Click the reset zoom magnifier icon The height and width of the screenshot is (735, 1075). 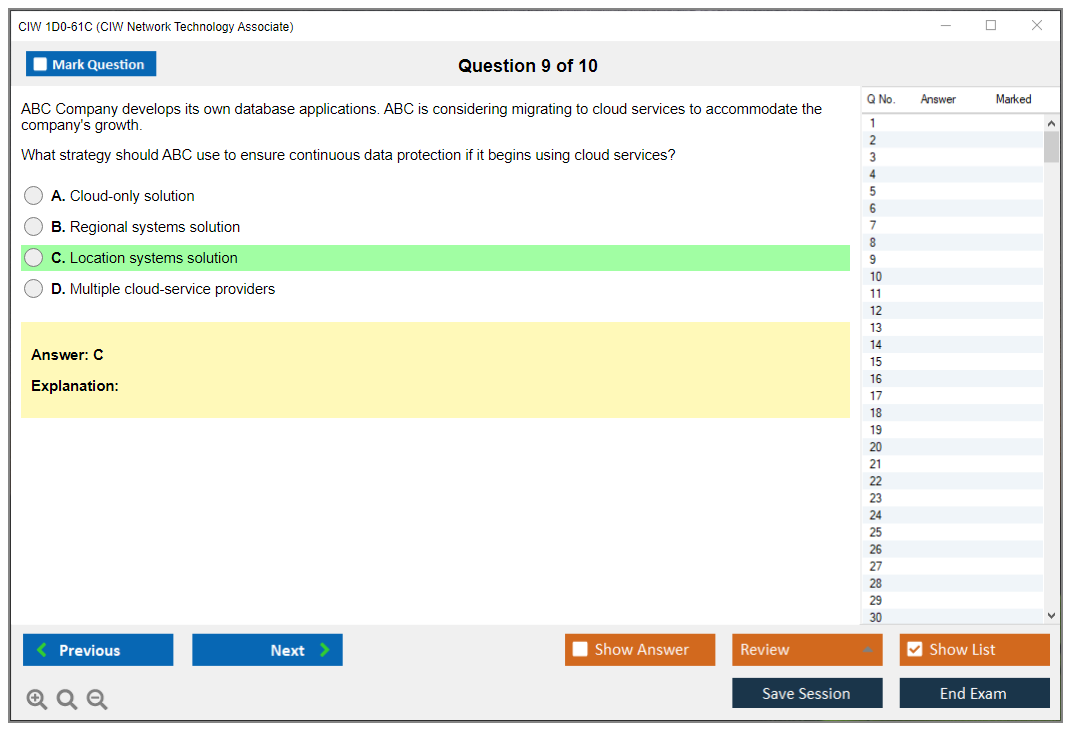(67, 700)
